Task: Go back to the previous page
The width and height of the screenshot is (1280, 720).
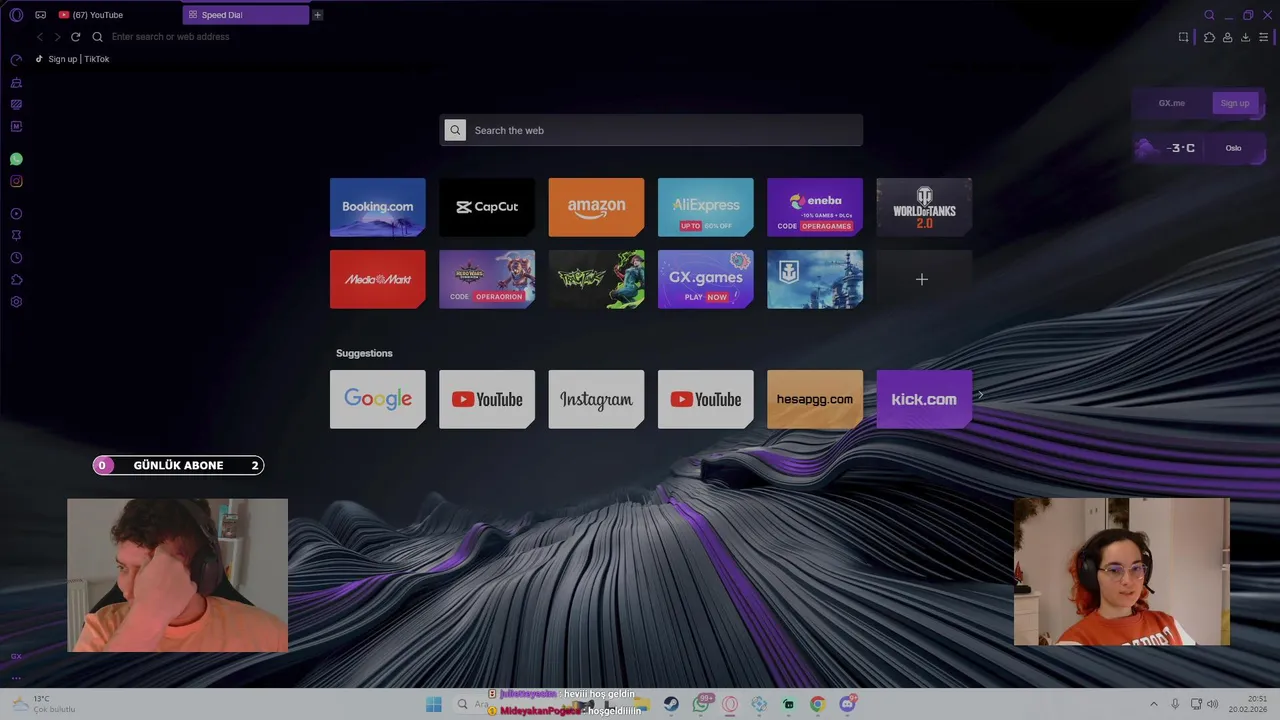Action: click(x=40, y=37)
